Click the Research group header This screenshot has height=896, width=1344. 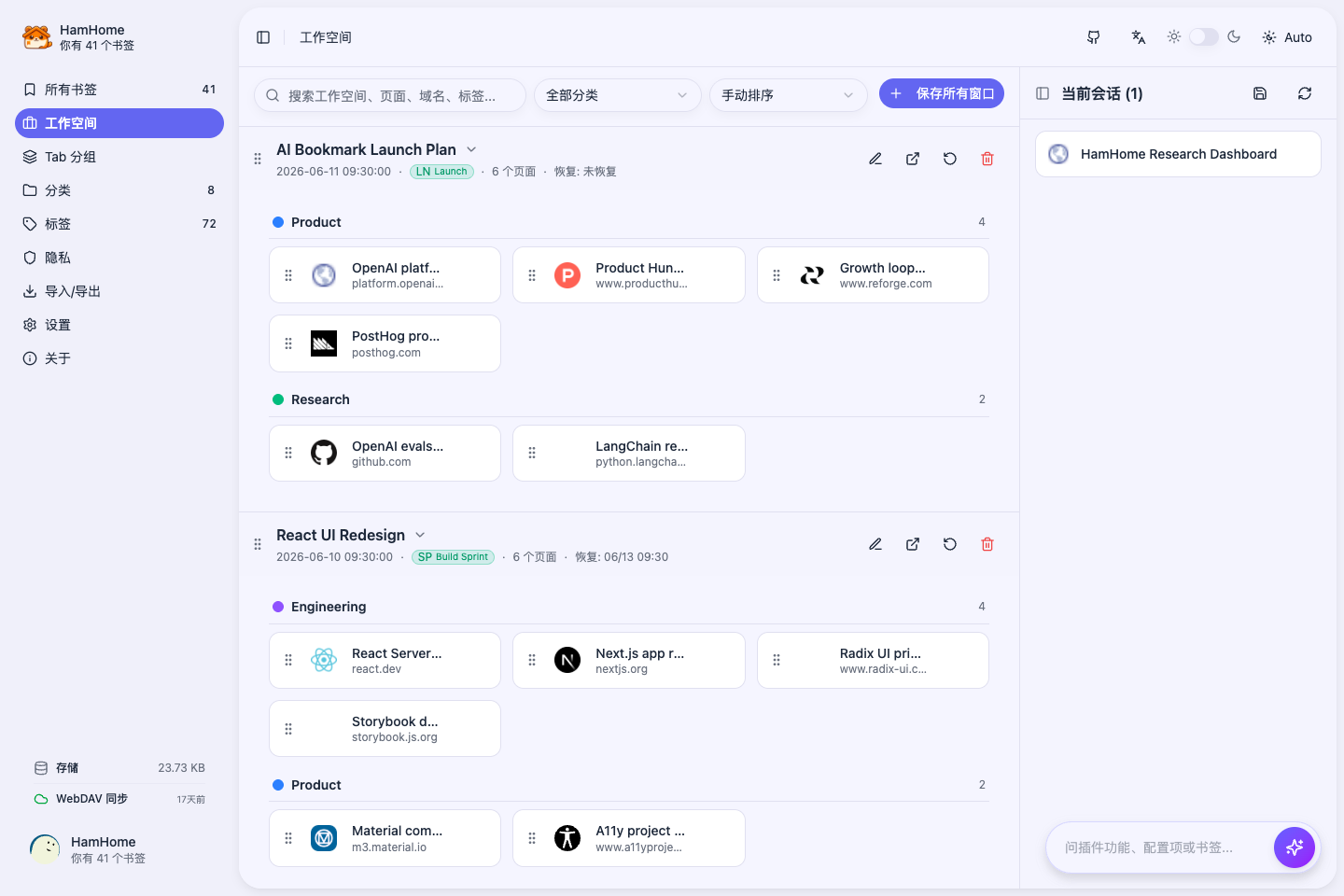pos(629,399)
